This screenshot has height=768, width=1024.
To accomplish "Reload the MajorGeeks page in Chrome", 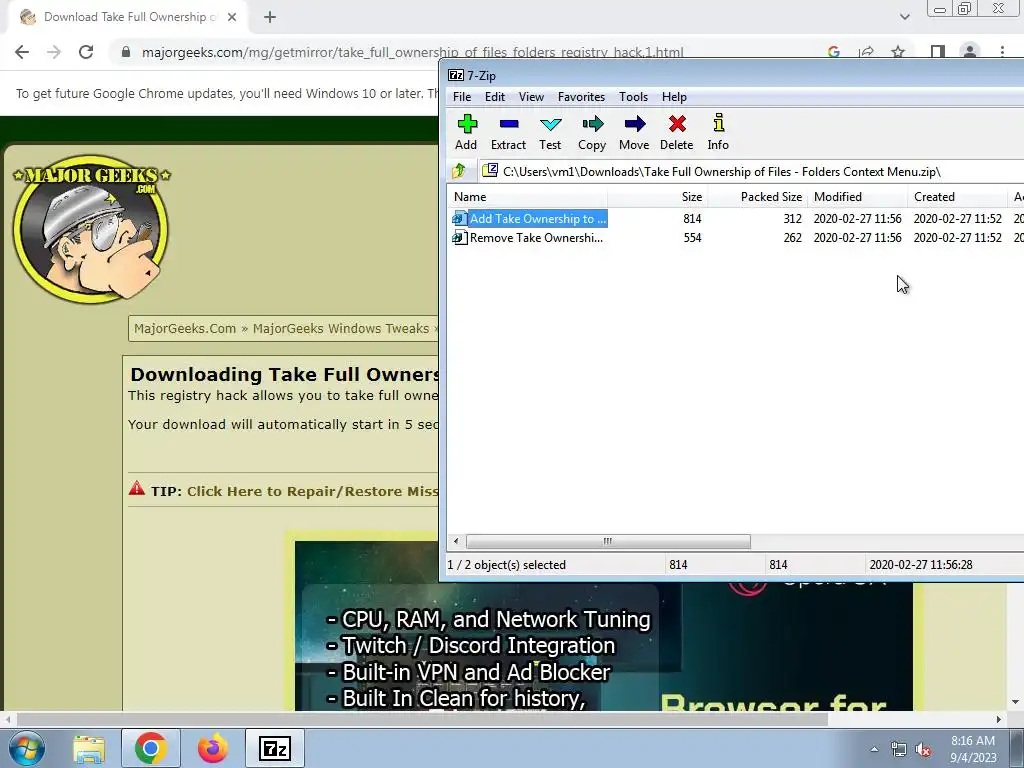I will [86, 52].
